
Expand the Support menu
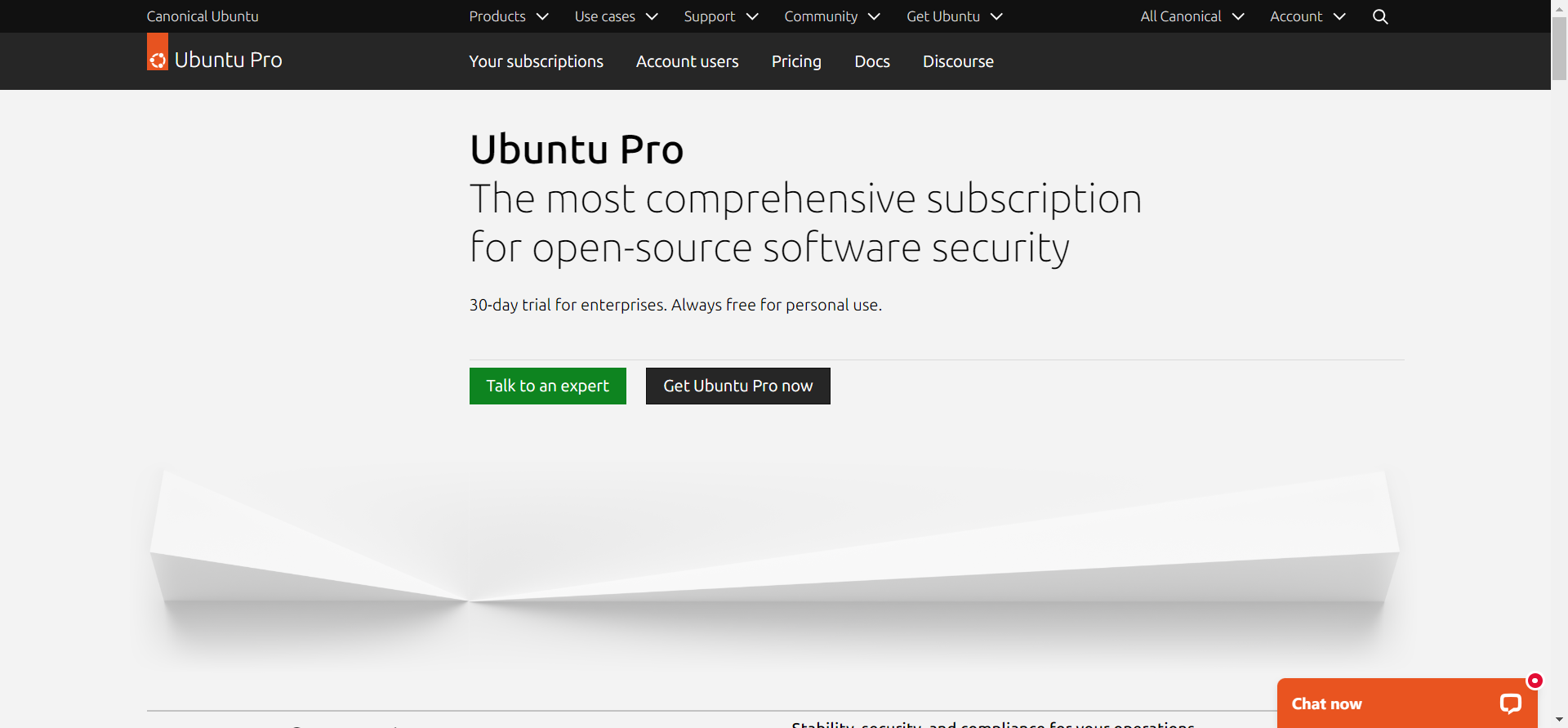click(721, 16)
